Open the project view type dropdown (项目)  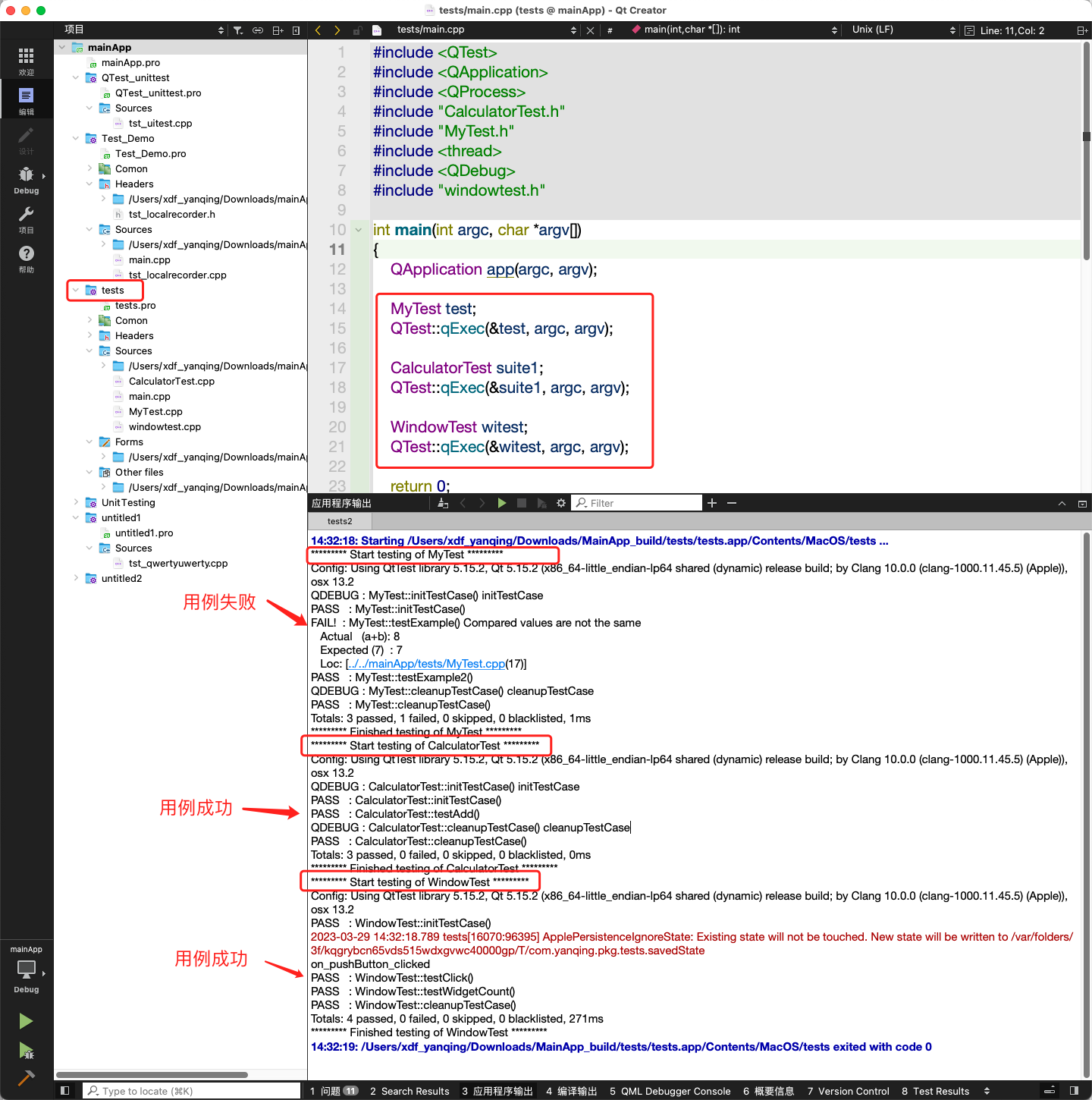(144, 30)
